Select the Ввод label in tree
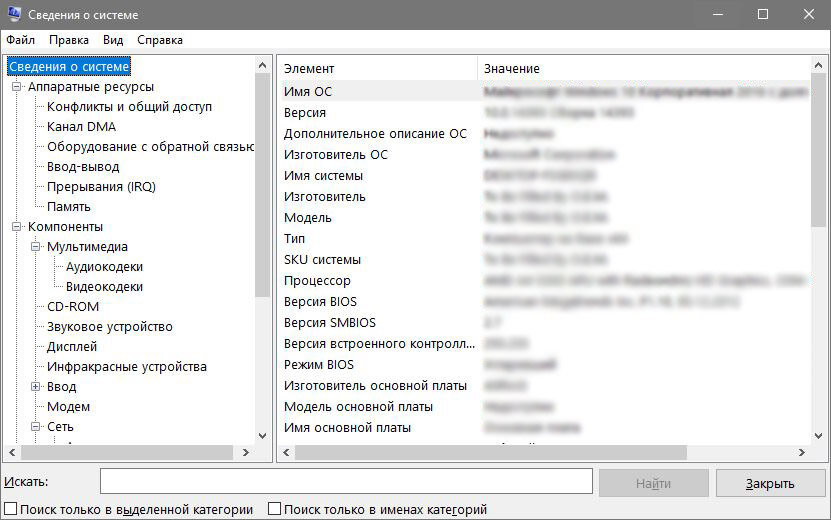 point(61,386)
